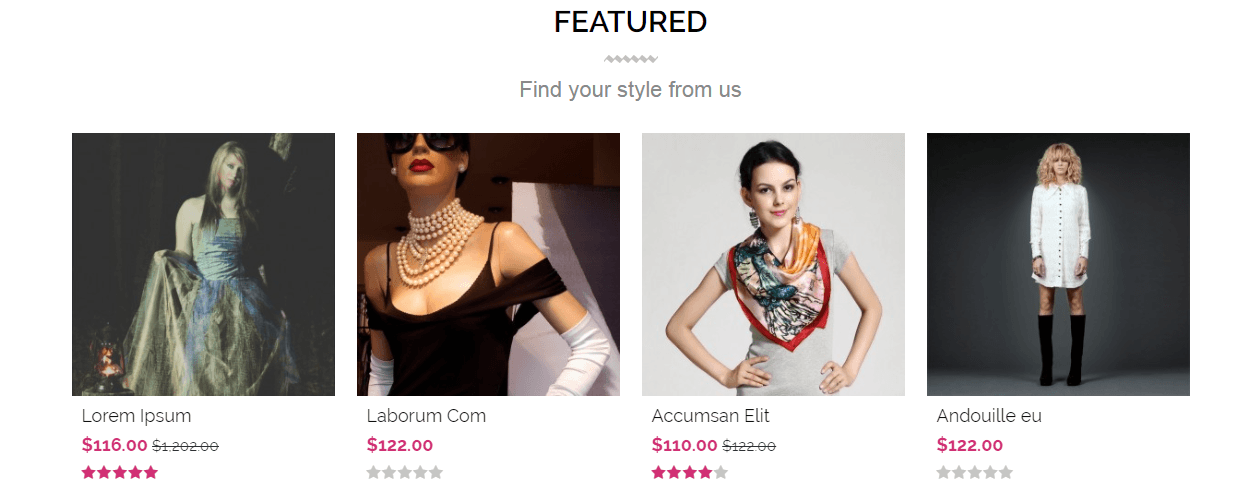The height and width of the screenshot is (502, 1236).
Task: Click the gray fifth star under Accumsan Elit
Action: [721, 472]
